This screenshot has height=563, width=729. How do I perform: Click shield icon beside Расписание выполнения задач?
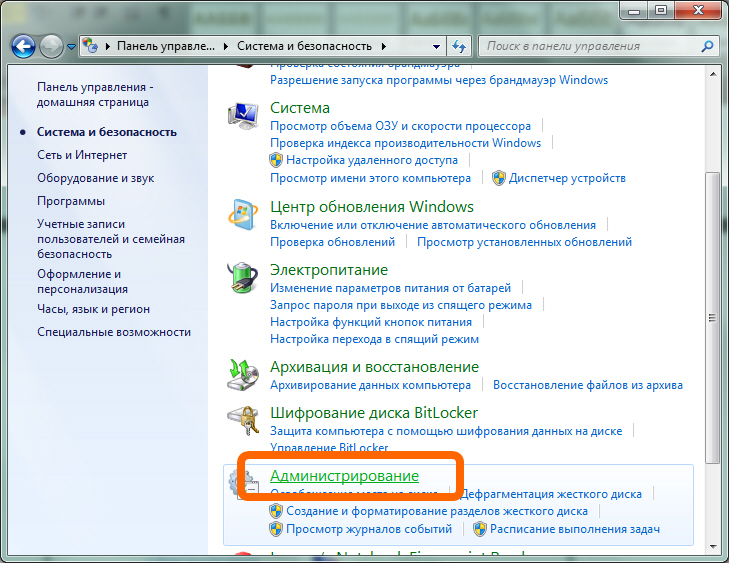(x=480, y=529)
